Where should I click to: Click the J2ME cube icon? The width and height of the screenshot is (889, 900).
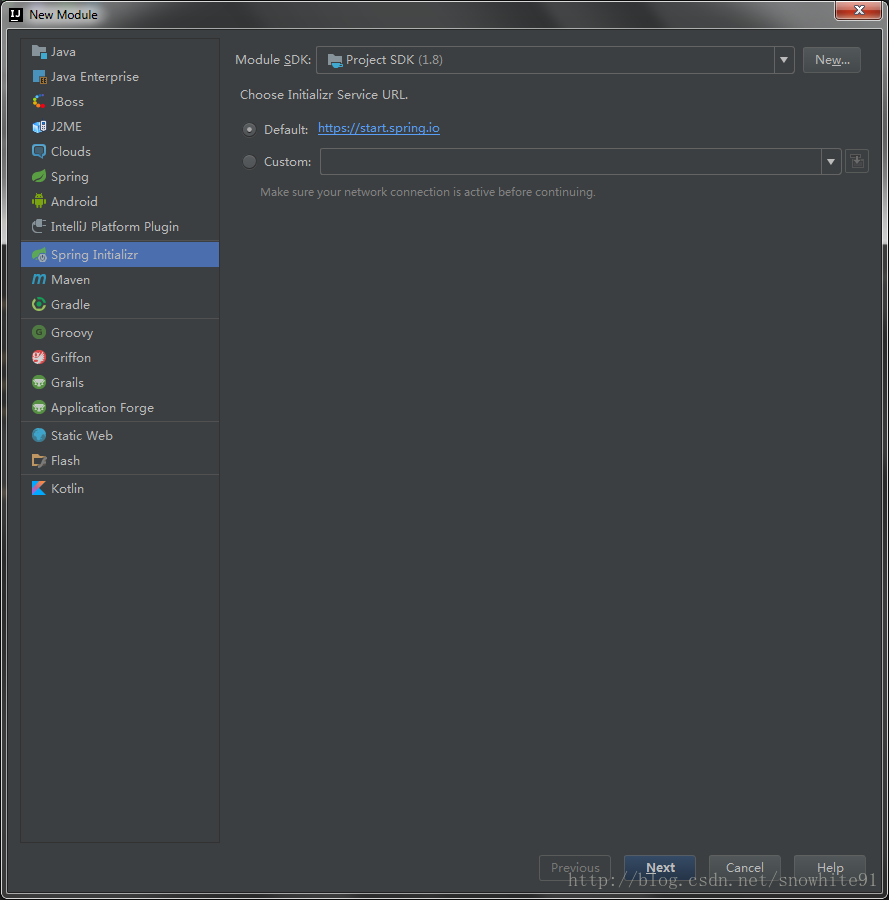[39, 126]
